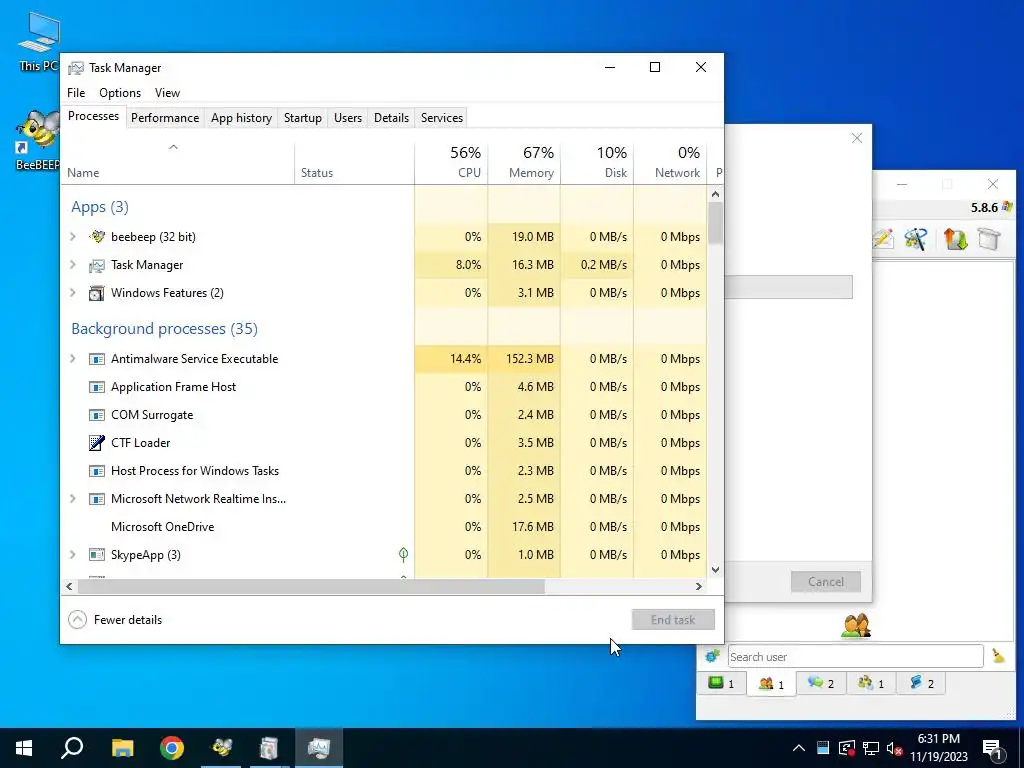This screenshot has height=768, width=1024.
Task: Click the BeeBEEP trash bin icon
Action: (x=989, y=239)
